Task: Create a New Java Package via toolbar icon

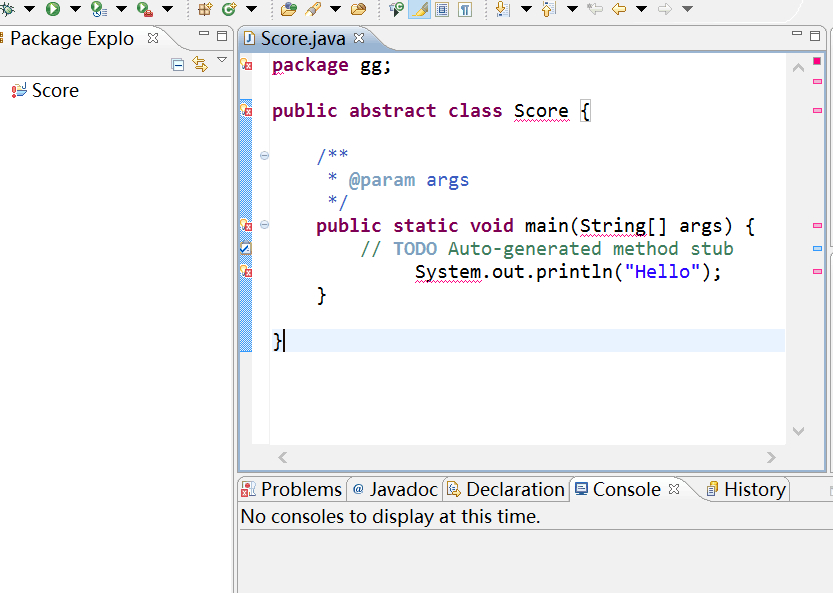Action: coord(205,9)
